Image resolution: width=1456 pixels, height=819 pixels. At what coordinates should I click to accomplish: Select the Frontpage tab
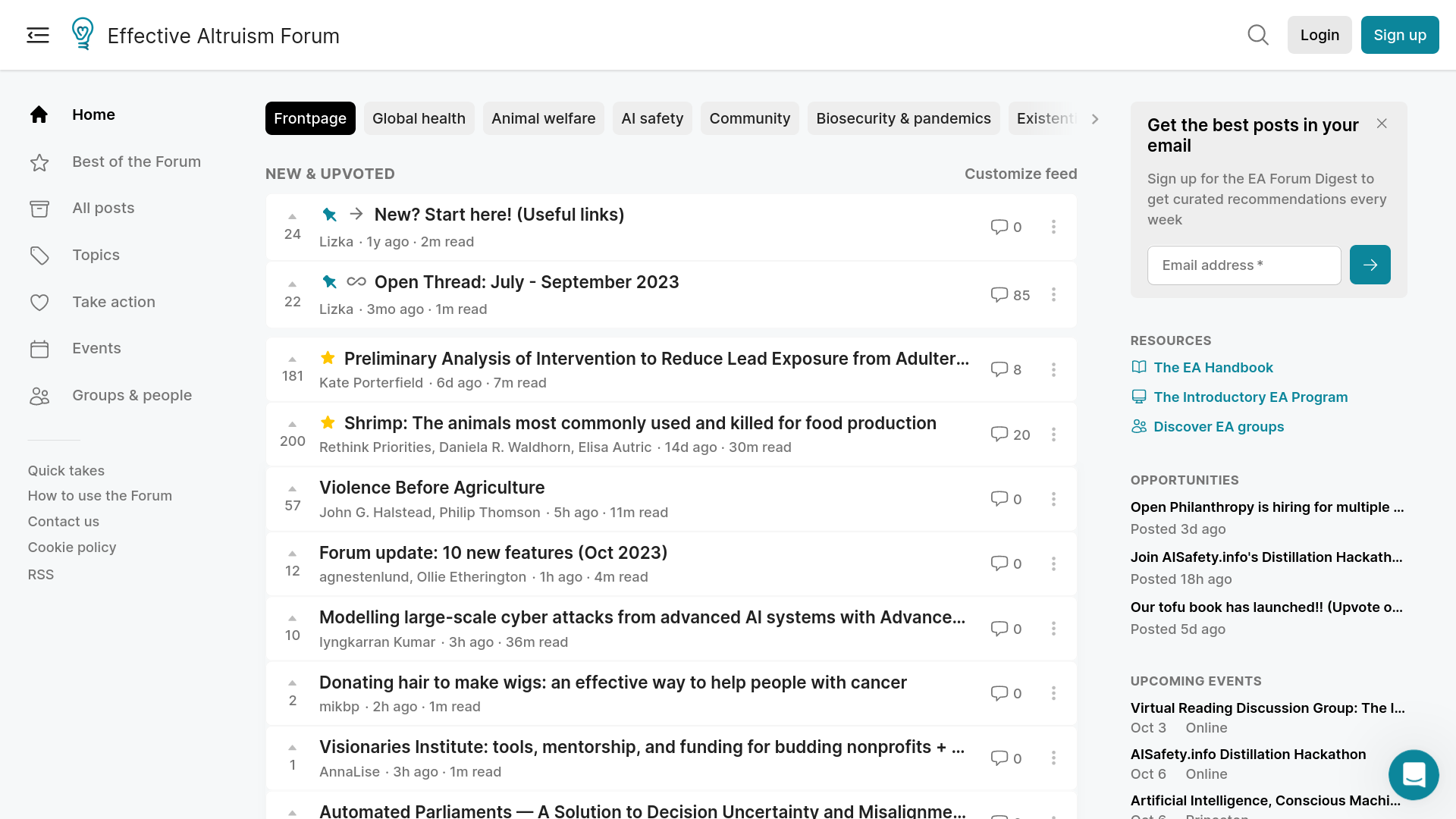[x=310, y=118]
